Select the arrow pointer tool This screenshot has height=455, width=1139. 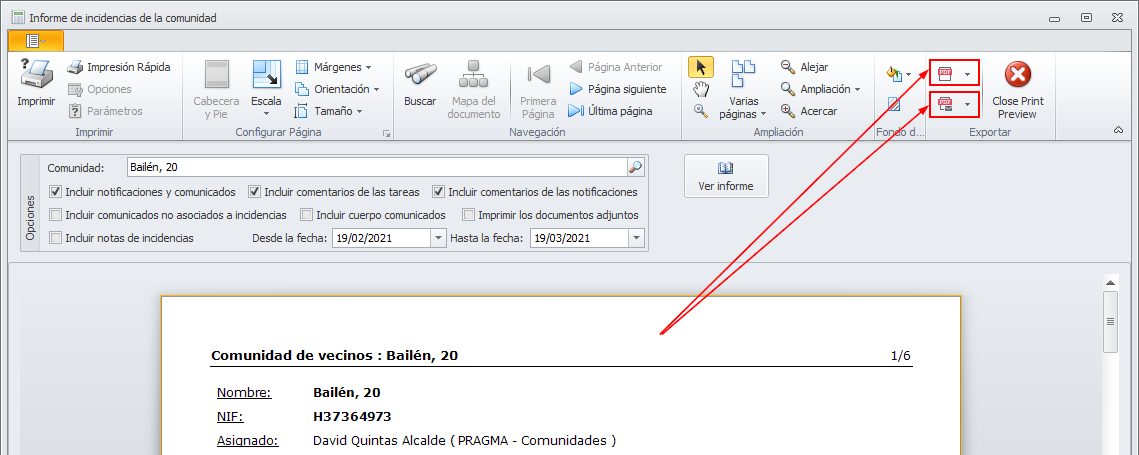[x=701, y=67]
